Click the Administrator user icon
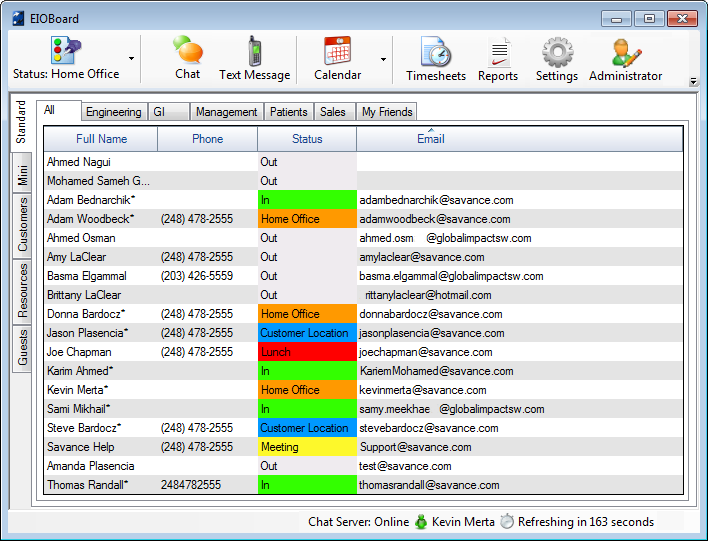 (626, 52)
